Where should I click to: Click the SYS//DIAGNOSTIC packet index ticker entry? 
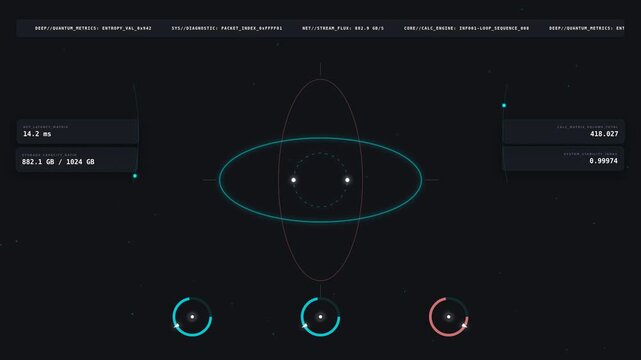pos(227,28)
